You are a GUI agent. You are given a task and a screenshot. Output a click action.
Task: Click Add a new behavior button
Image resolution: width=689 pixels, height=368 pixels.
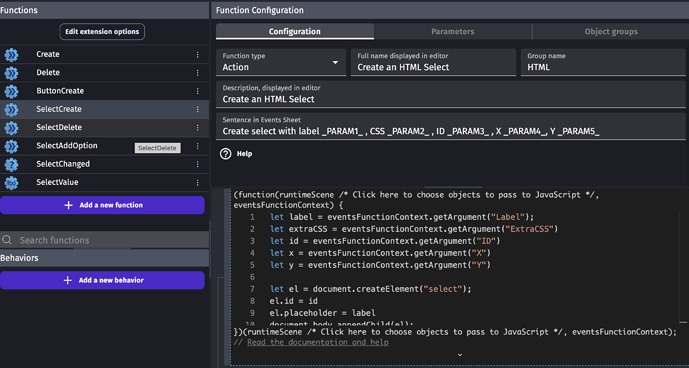pos(102,281)
